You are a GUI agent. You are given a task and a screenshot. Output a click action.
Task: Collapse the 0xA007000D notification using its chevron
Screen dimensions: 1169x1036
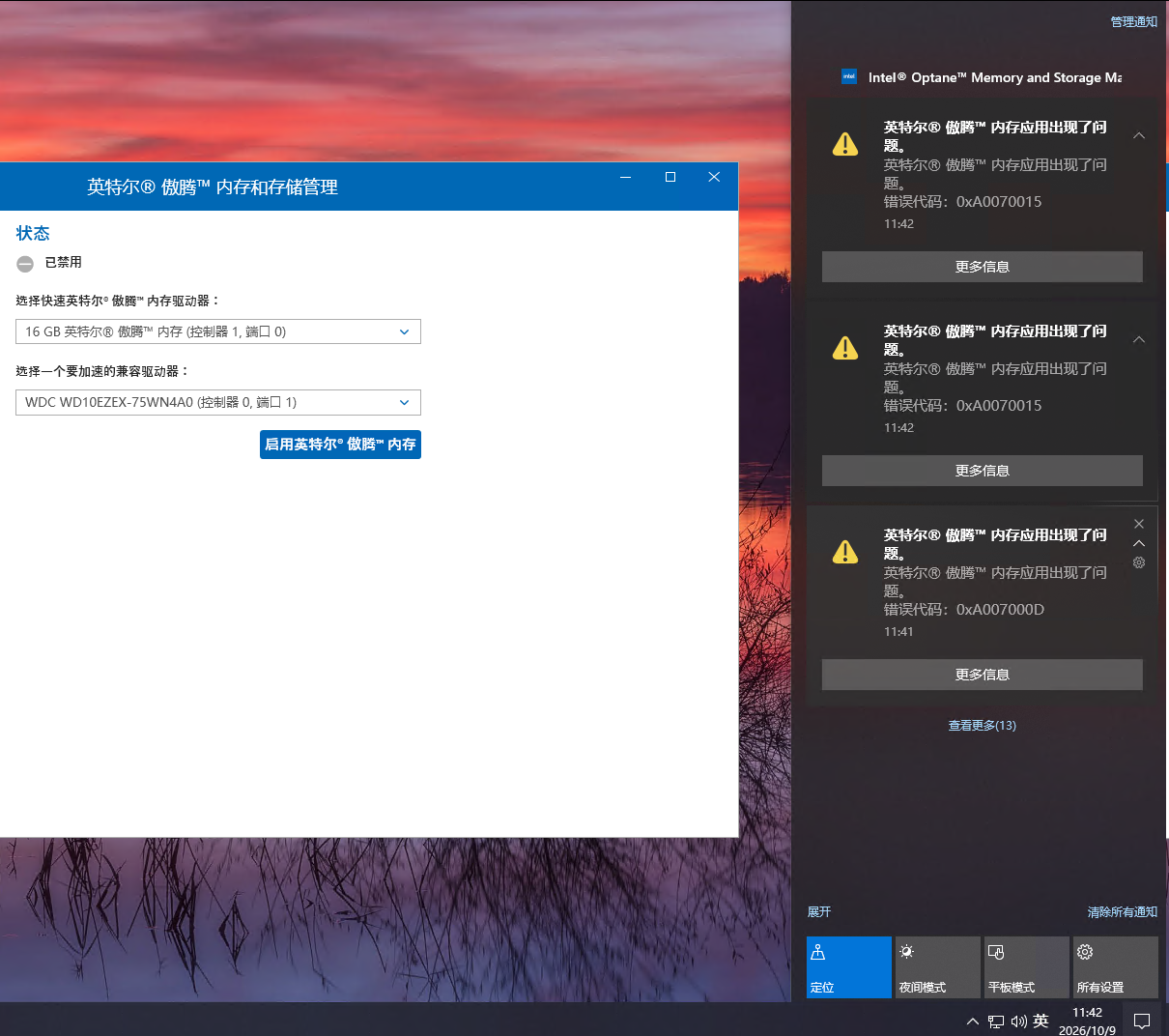click(1139, 543)
